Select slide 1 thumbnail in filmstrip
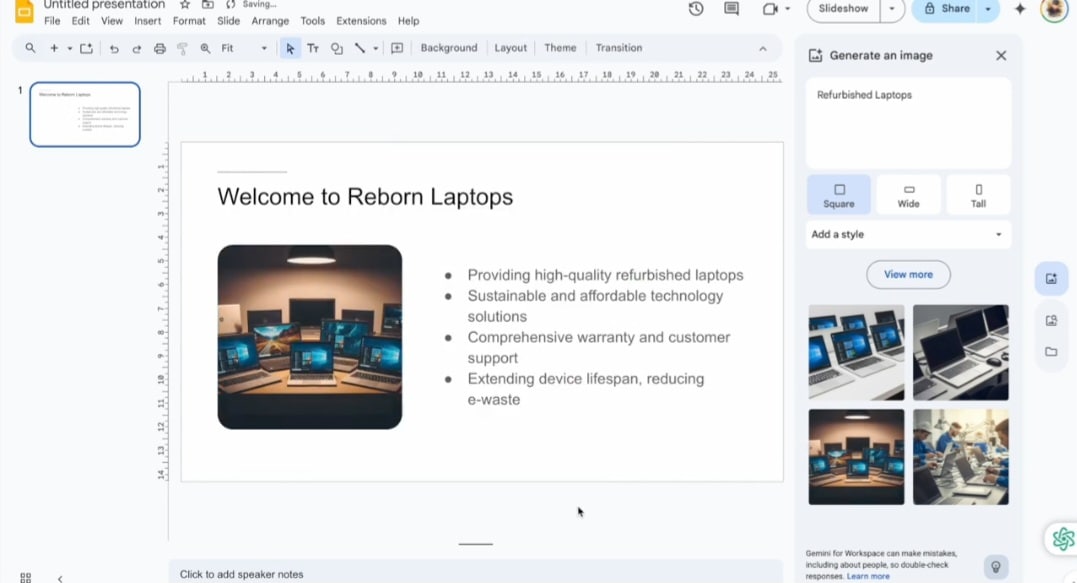The width and height of the screenshot is (1077, 583). click(85, 115)
